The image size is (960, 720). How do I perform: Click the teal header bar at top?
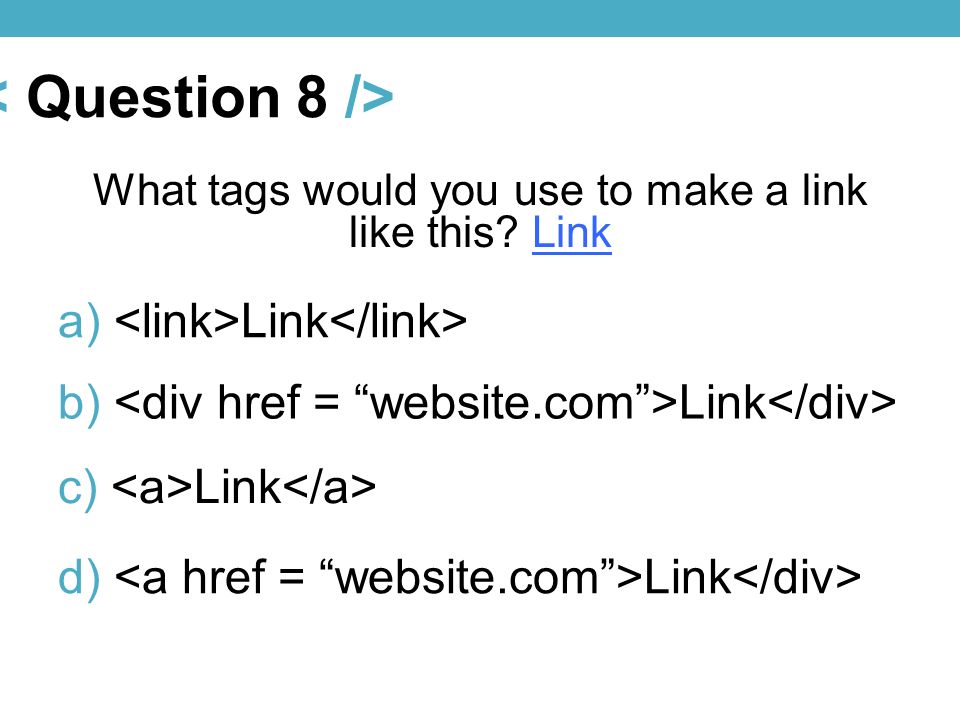point(480,18)
